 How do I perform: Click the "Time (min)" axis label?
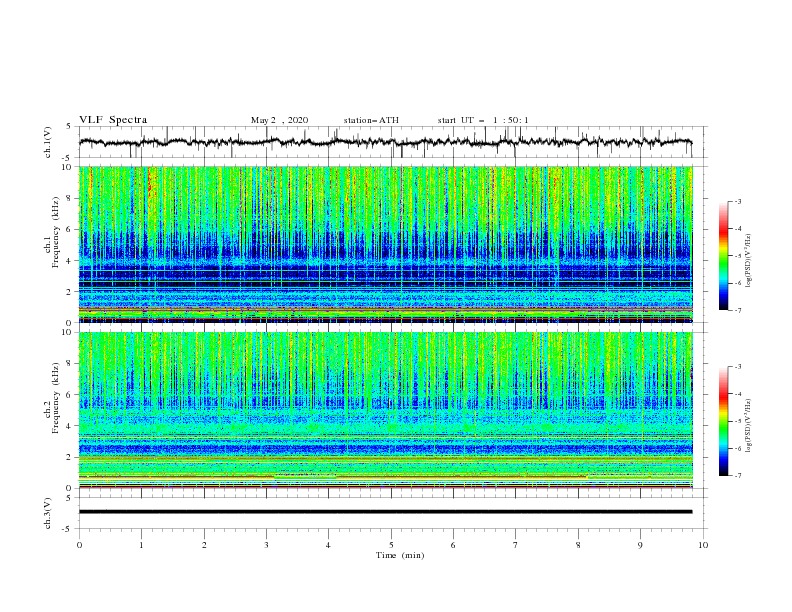pyautogui.click(x=400, y=555)
